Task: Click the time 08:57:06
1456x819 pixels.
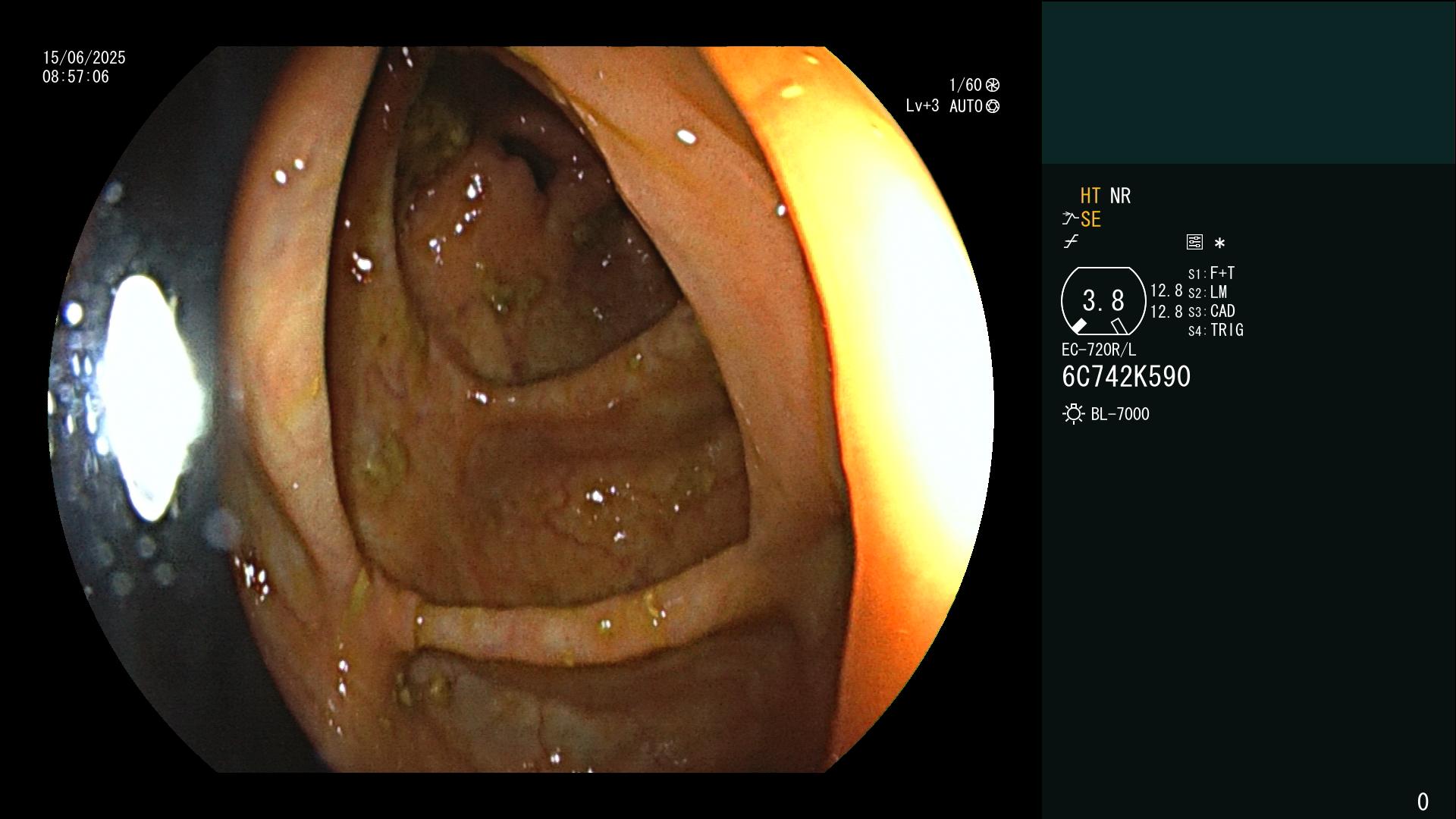Action: pyautogui.click(x=76, y=77)
